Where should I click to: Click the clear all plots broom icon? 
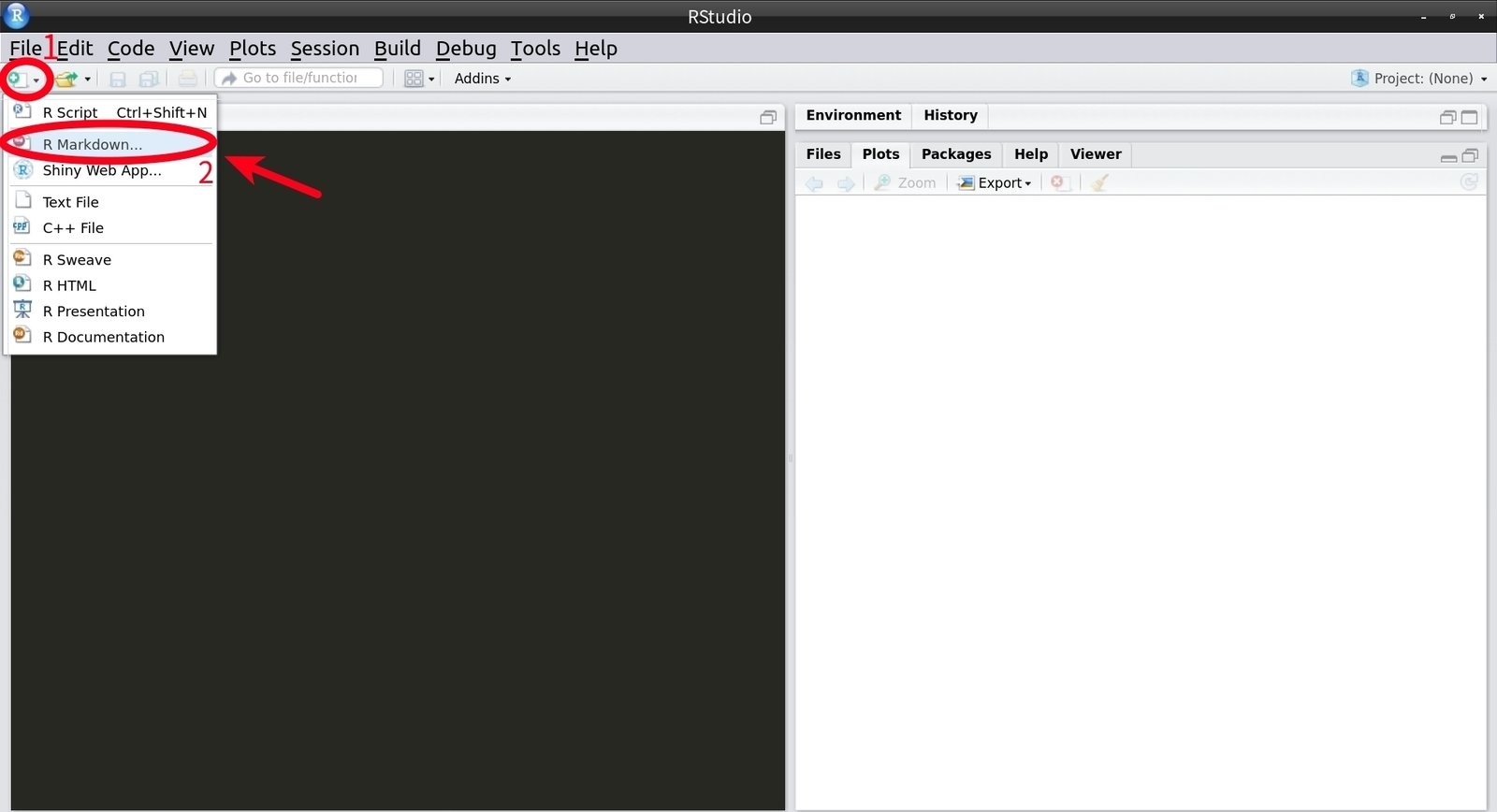(x=1099, y=183)
